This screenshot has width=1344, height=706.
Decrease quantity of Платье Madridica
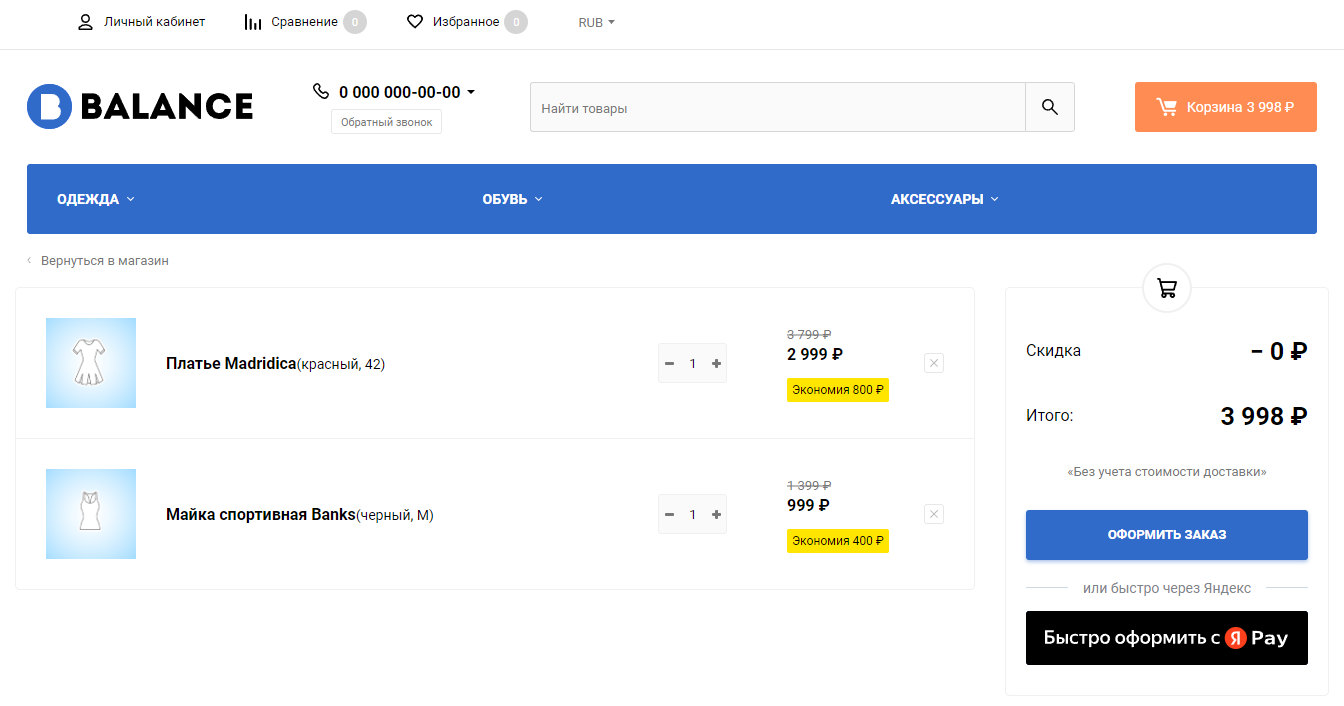coord(669,363)
